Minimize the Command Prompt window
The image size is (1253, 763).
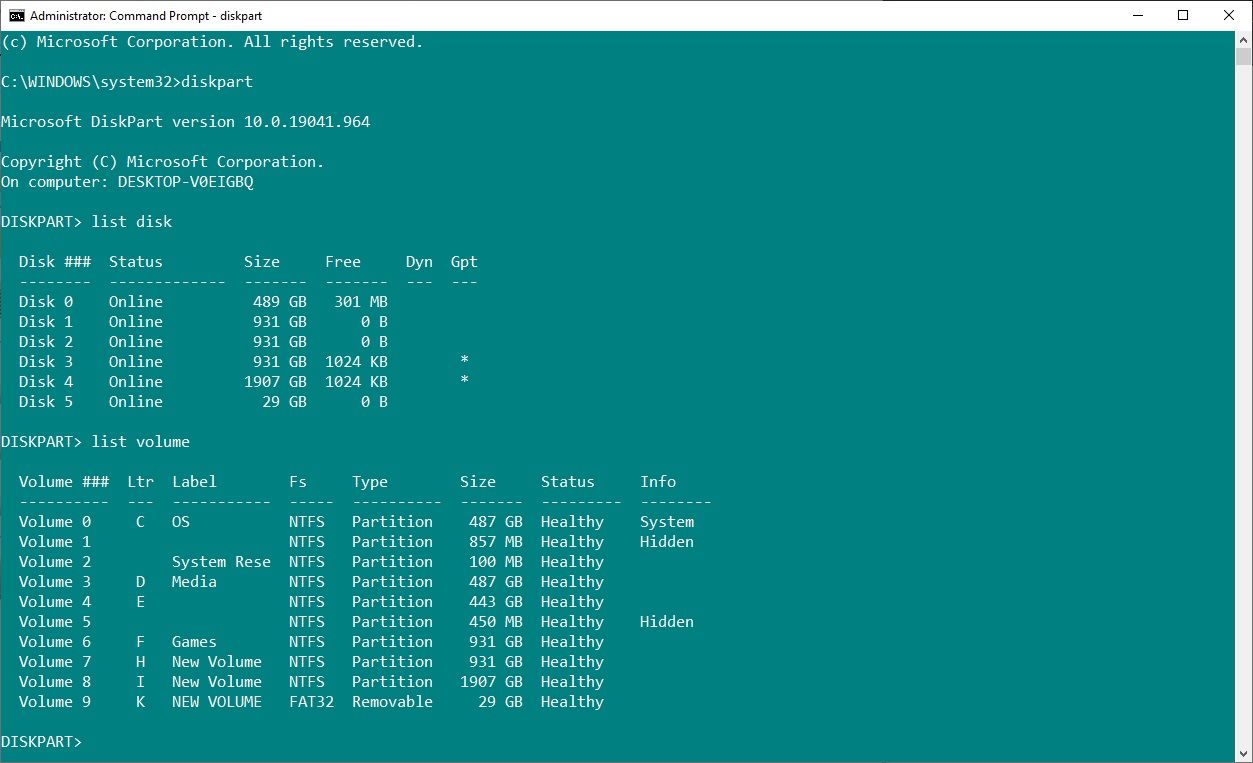pyautogui.click(x=1138, y=15)
